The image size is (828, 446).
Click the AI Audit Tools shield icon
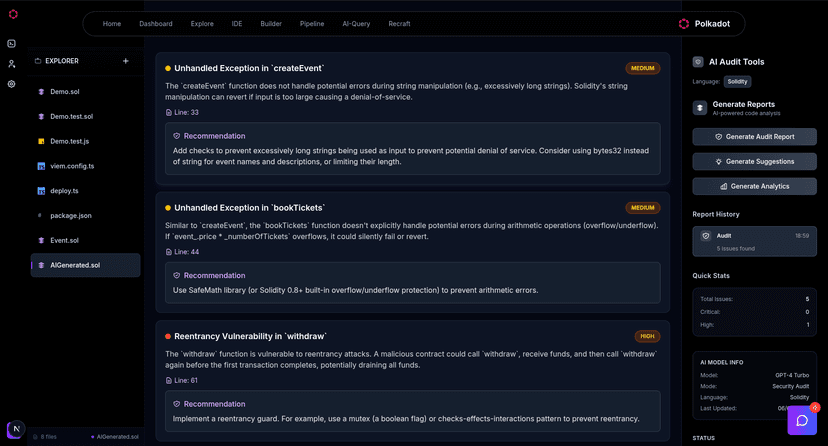[x=698, y=62]
